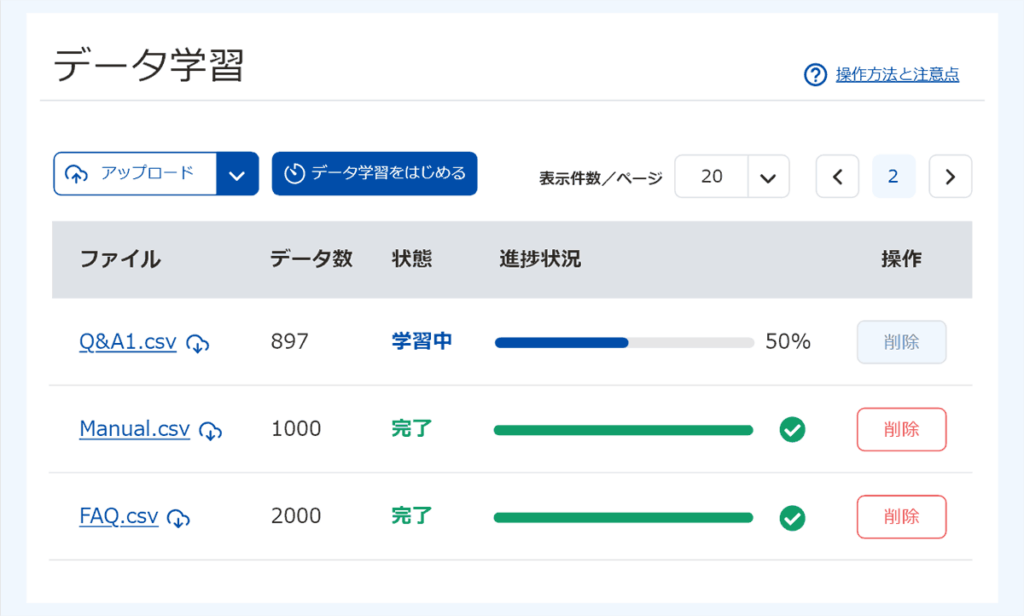Screen dimensions: 1024x616
Task: Click the 状態 column header
Action: [x=412, y=259]
